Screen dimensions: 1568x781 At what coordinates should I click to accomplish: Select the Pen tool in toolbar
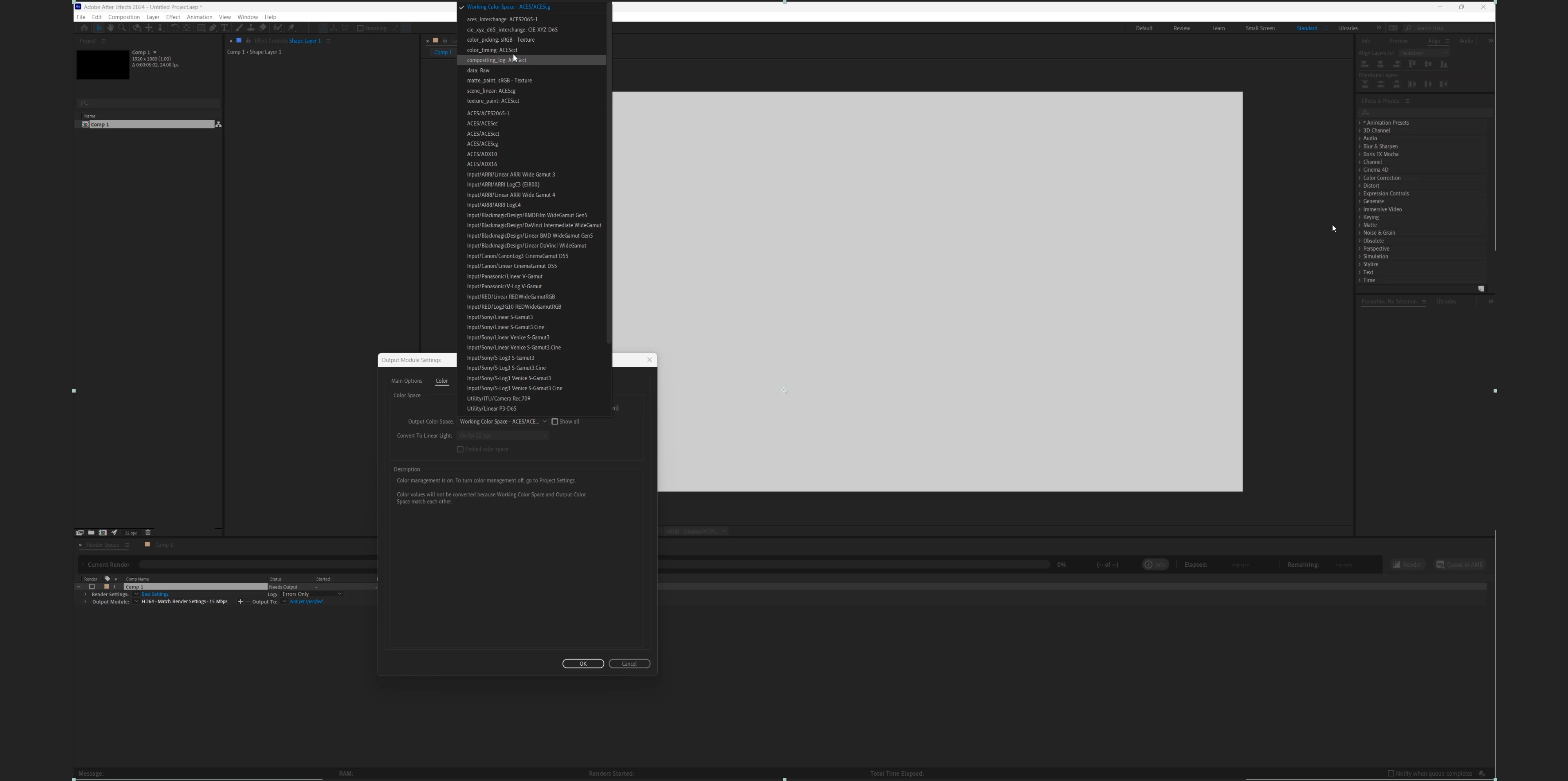click(213, 28)
